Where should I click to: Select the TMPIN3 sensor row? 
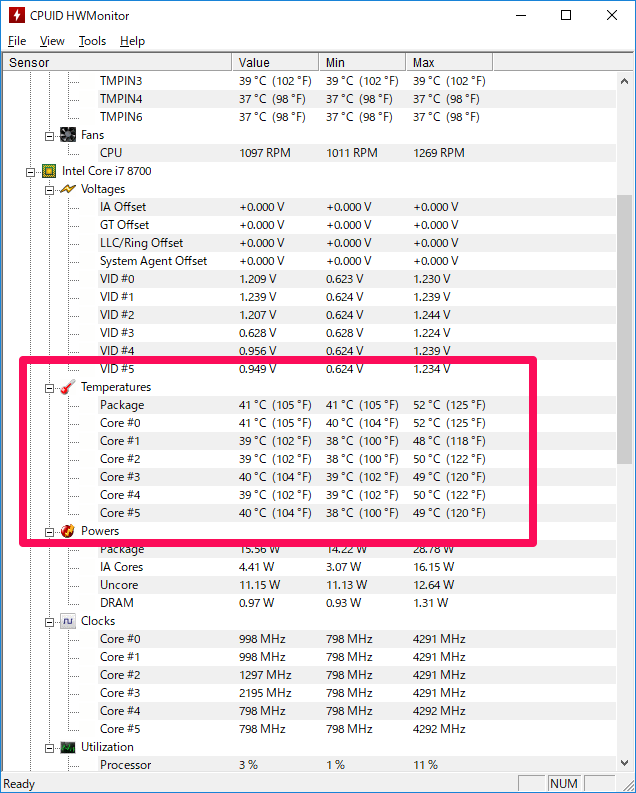357,81
